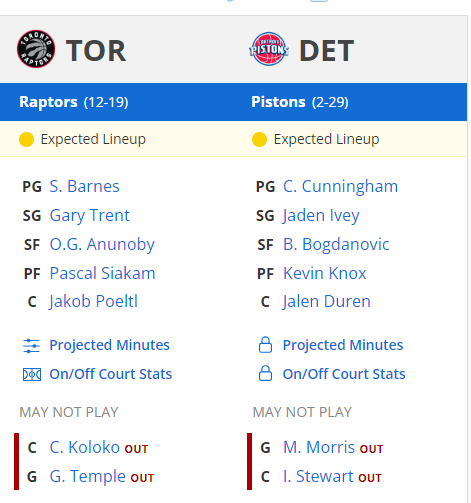View injured player C. Koloko
Image resolution: width=471 pixels, height=503 pixels.
84,447
